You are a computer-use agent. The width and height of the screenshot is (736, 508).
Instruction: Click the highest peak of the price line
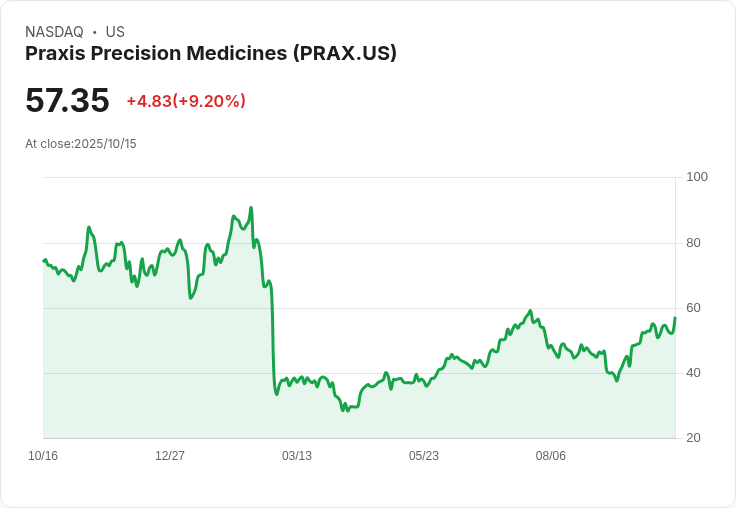tap(251, 208)
